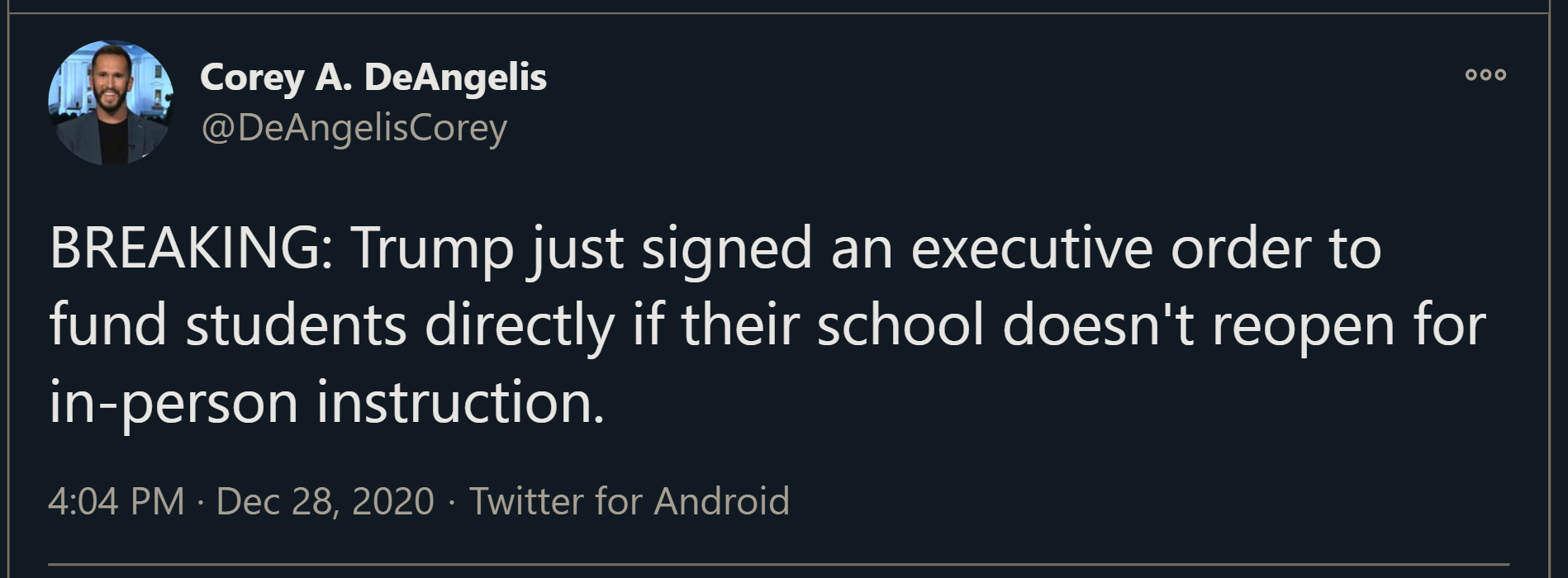The width and height of the screenshot is (1568, 578).
Task: Click the word Trump in tweet text
Action: pos(431,249)
